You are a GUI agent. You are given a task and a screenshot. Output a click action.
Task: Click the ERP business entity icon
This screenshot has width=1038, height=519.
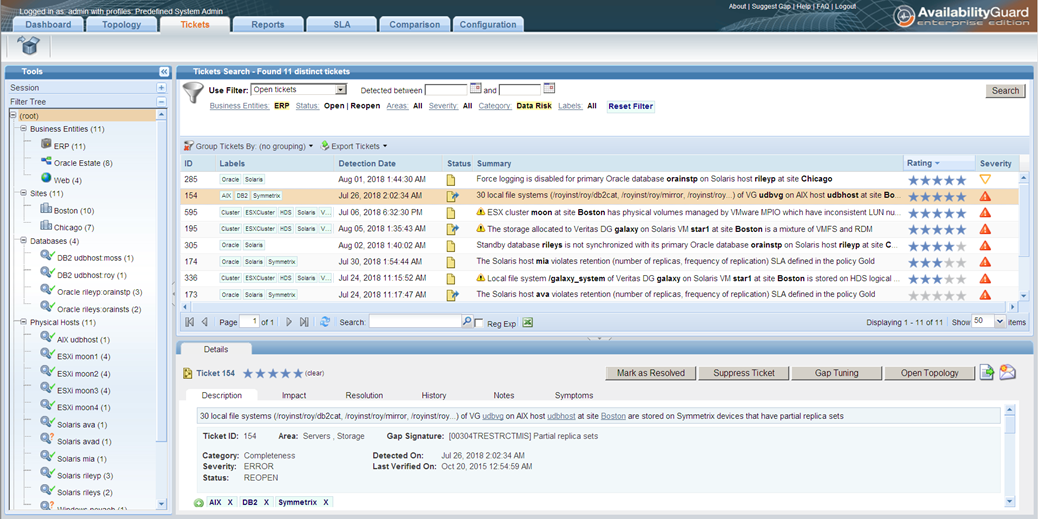(x=46, y=144)
